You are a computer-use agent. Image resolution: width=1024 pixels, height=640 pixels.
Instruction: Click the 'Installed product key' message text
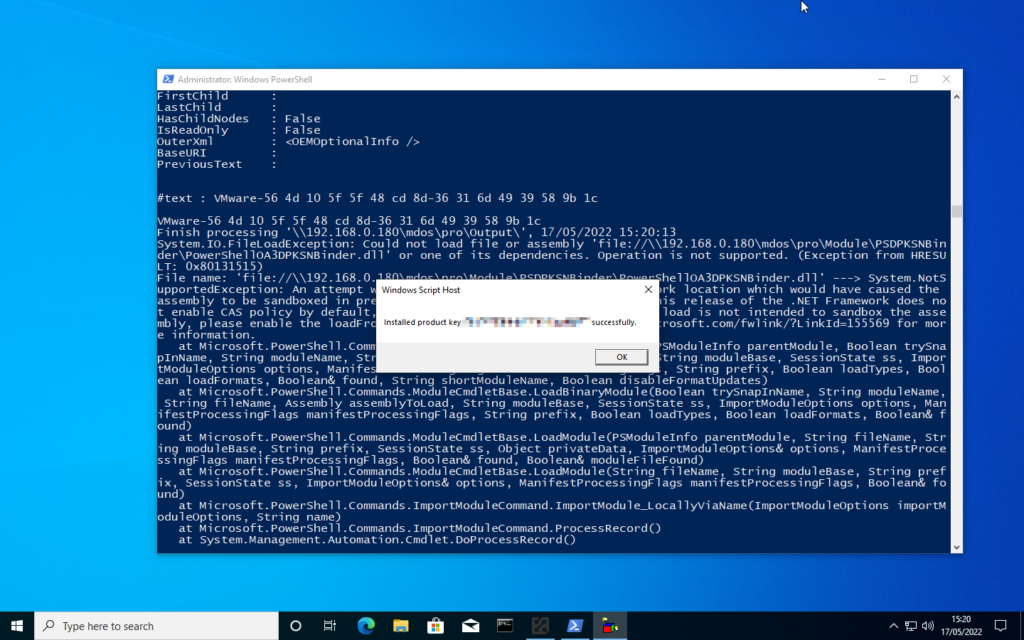509,322
